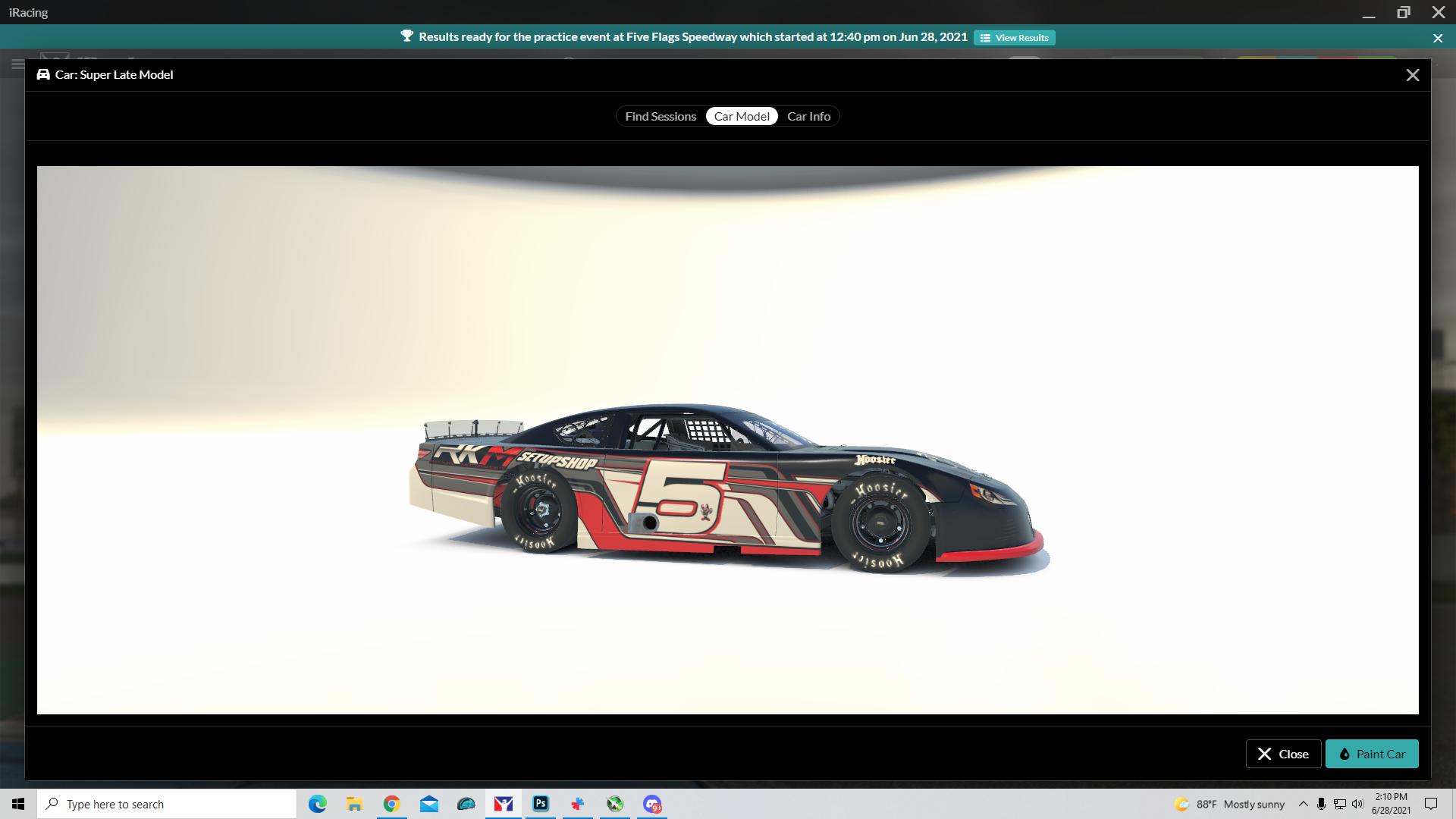Image resolution: width=1456 pixels, height=819 pixels.
Task: Open File Explorer from the taskbar
Action: point(354,804)
